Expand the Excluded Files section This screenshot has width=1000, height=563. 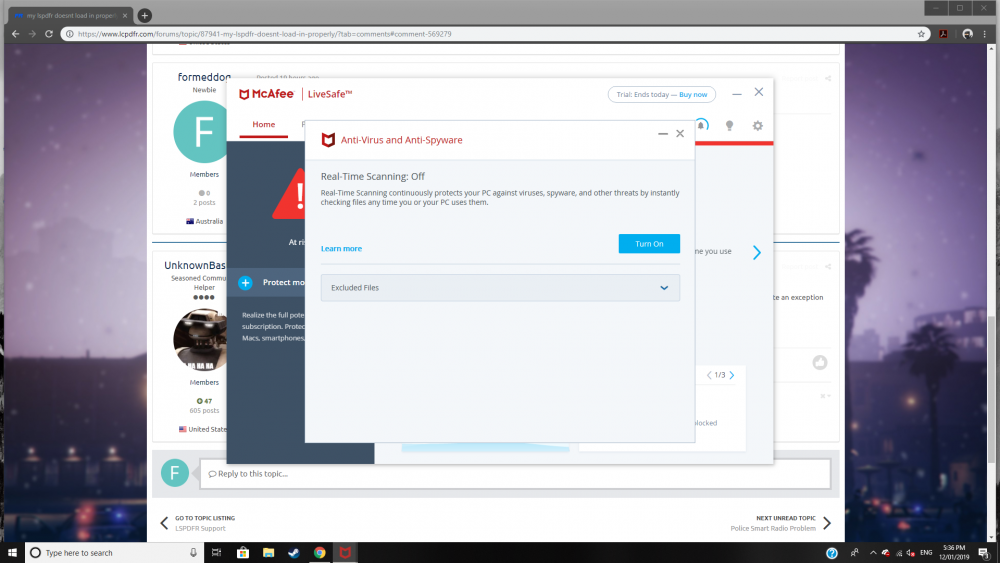500,288
